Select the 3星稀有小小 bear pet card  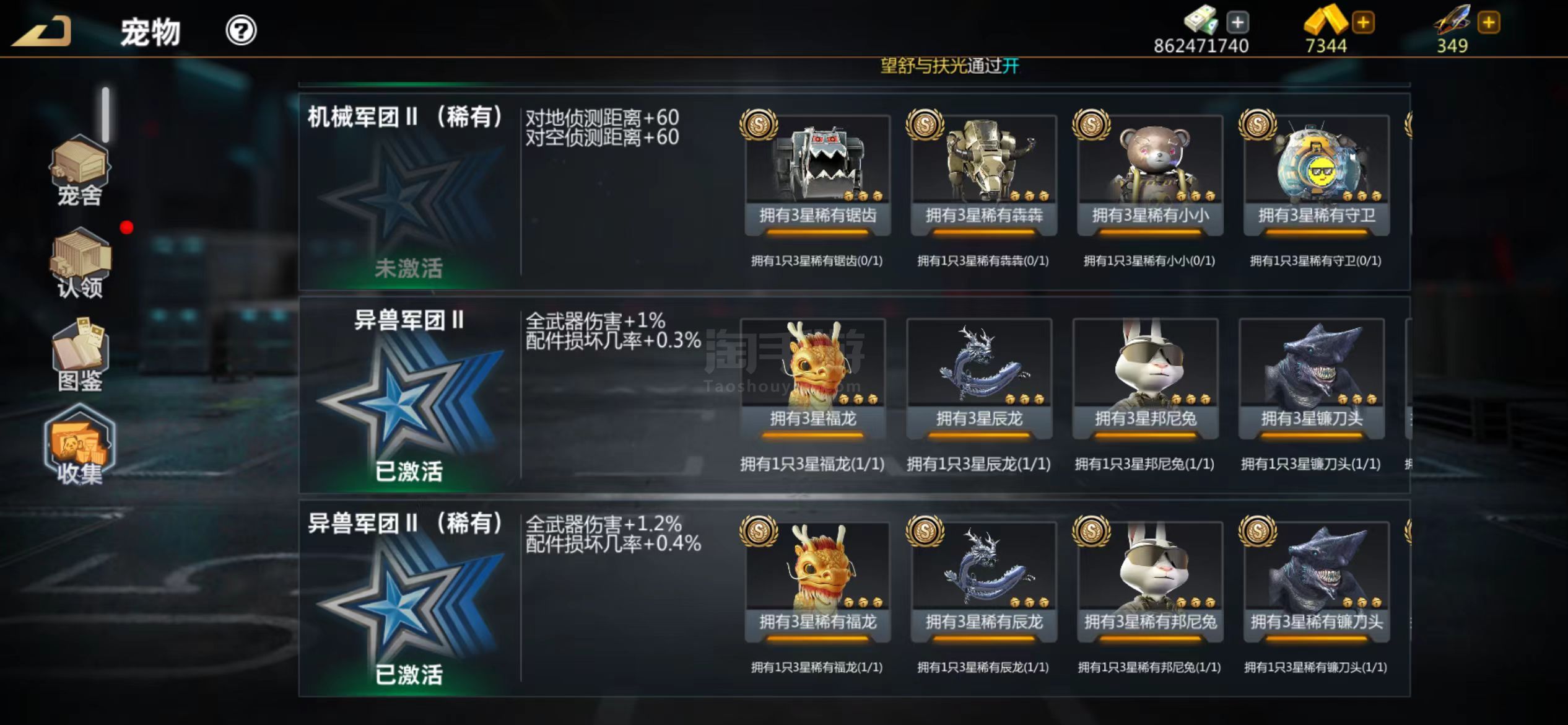[1150, 175]
